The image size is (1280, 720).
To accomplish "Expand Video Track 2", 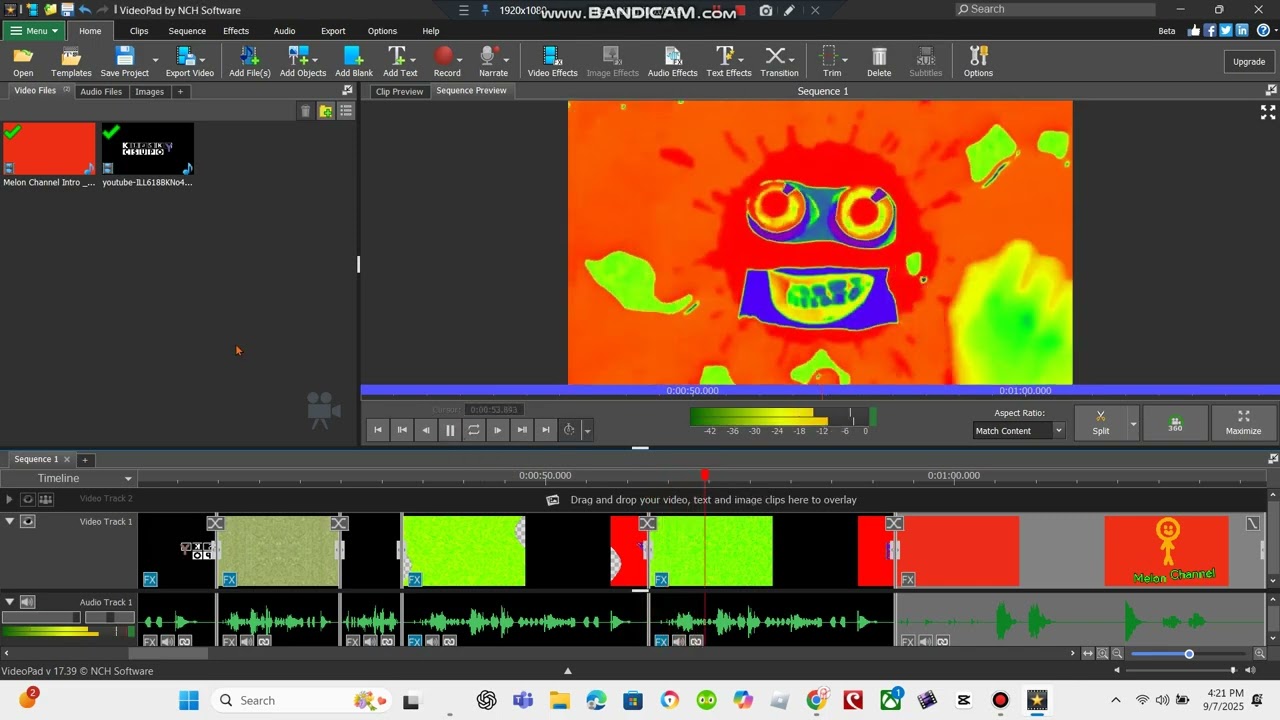I will [9, 499].
